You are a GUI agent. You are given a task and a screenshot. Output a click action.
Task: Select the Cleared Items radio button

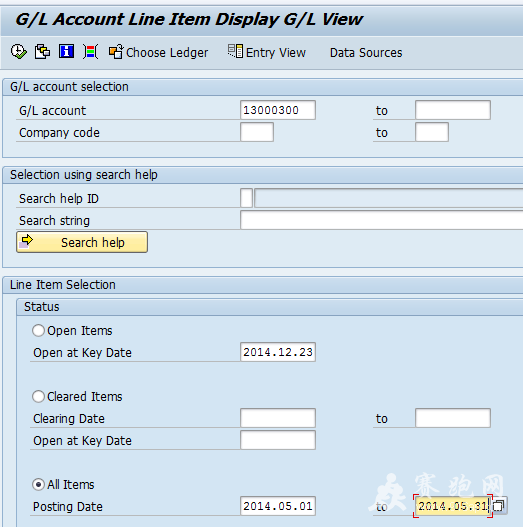click(38, 396)
